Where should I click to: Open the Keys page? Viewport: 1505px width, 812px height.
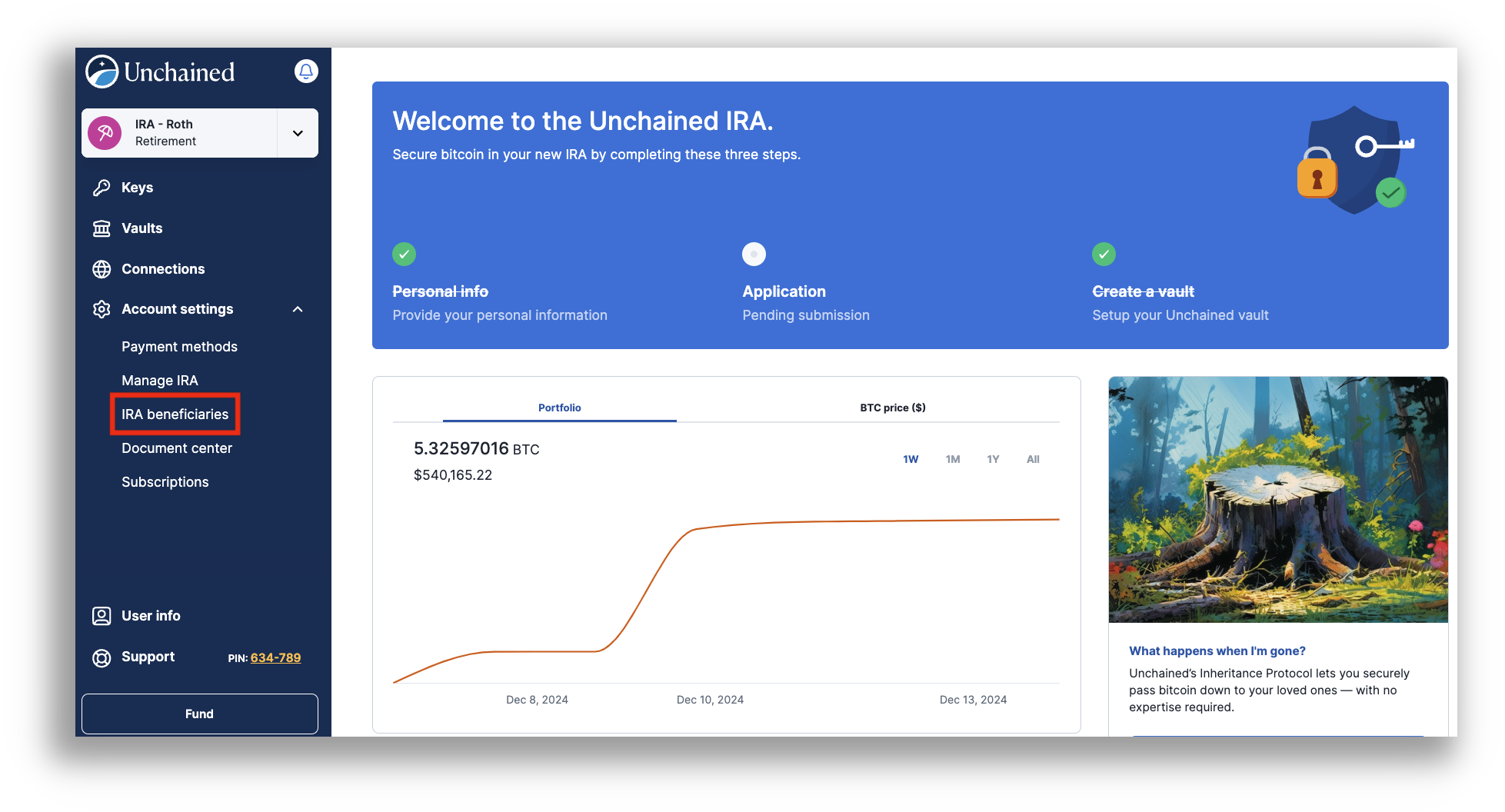pyautogui.click(x=138, y=188)
